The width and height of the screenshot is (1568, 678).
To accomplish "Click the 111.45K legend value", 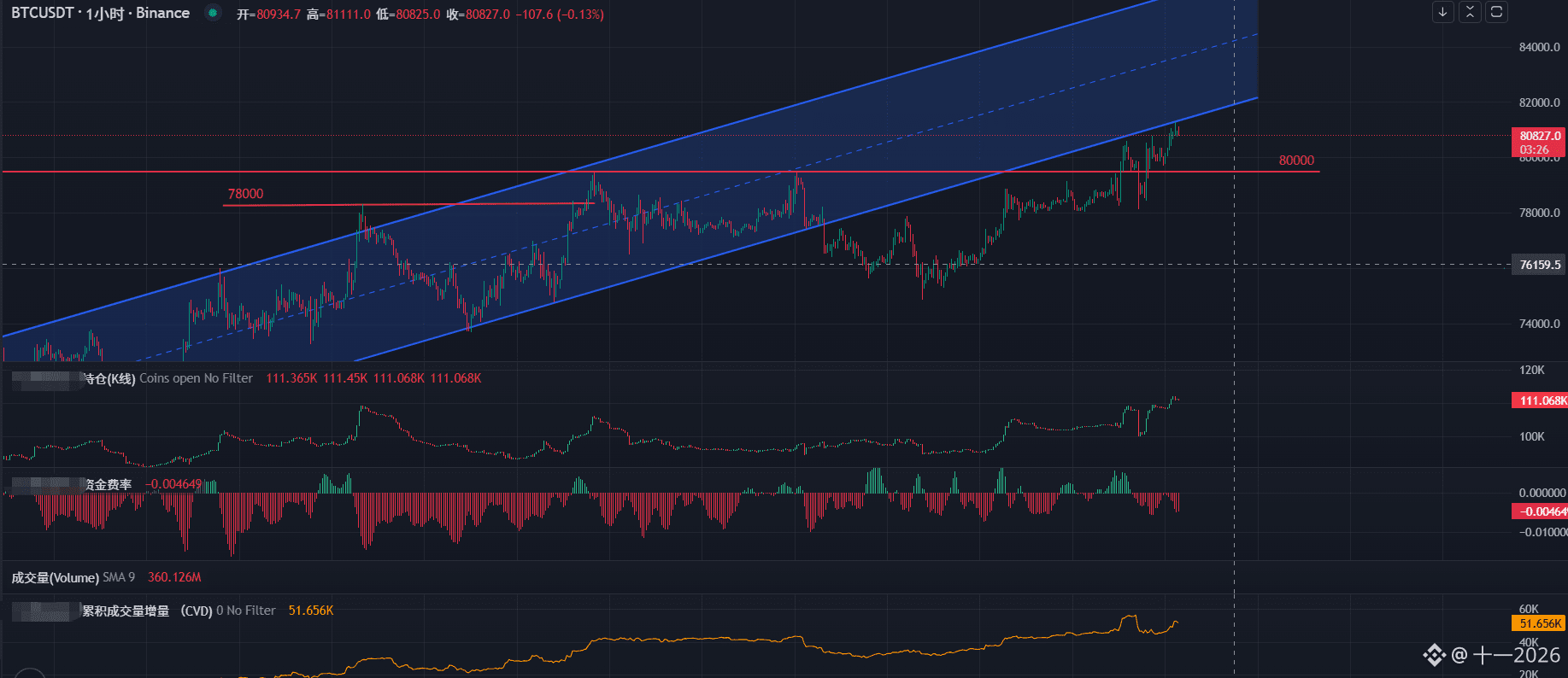I will tap(345, 378).
